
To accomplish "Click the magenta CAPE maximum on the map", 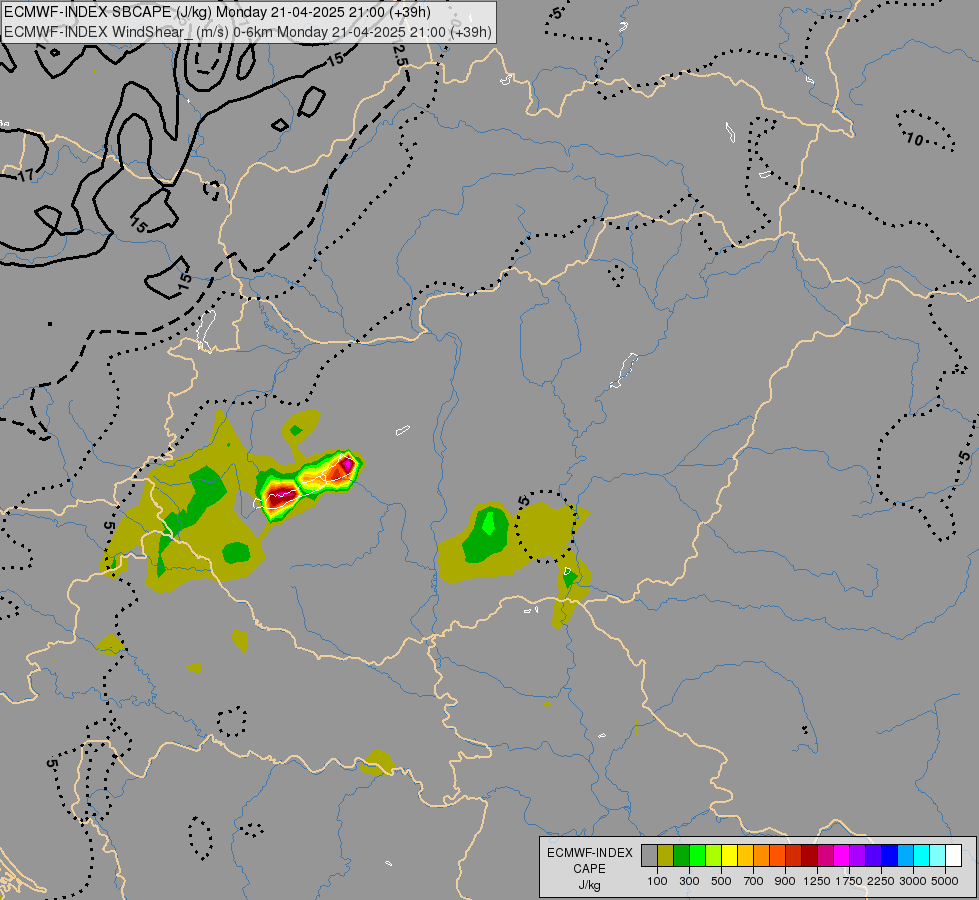I will click(x=346, y=464).
